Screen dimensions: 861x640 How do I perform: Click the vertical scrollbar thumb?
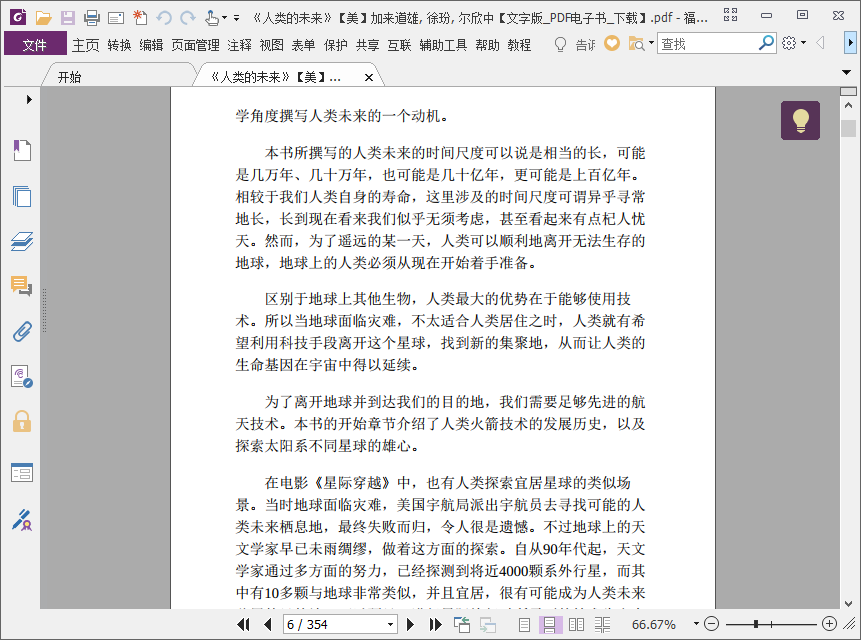(x=848, y=128)
